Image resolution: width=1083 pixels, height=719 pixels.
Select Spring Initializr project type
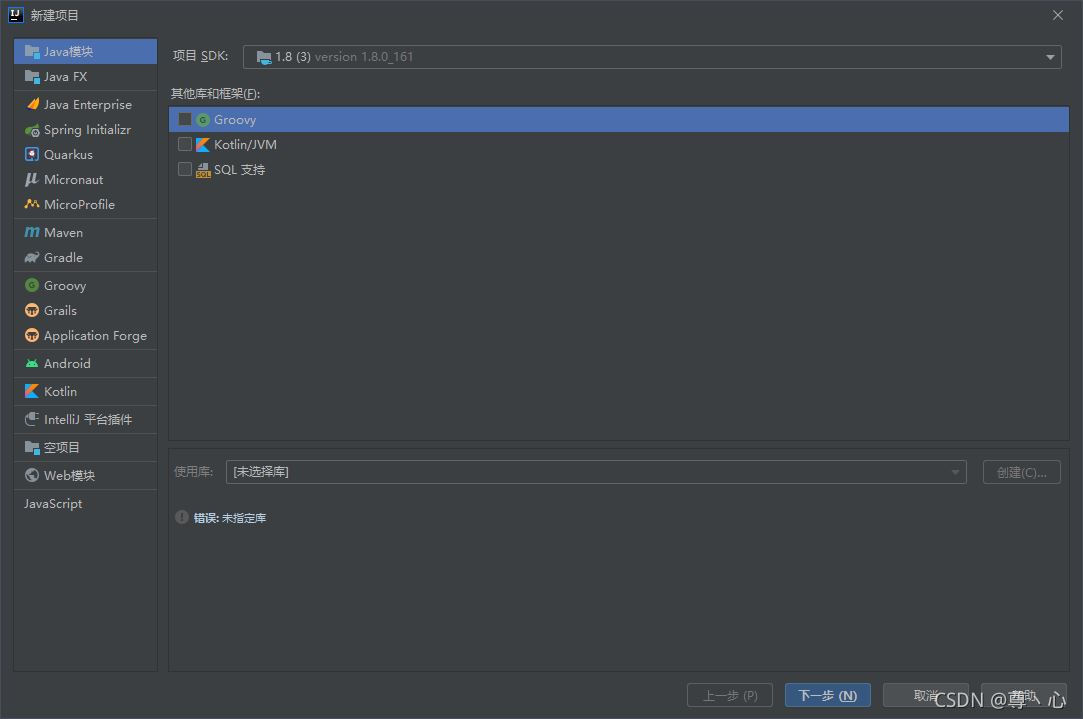(x=86, y=130)
